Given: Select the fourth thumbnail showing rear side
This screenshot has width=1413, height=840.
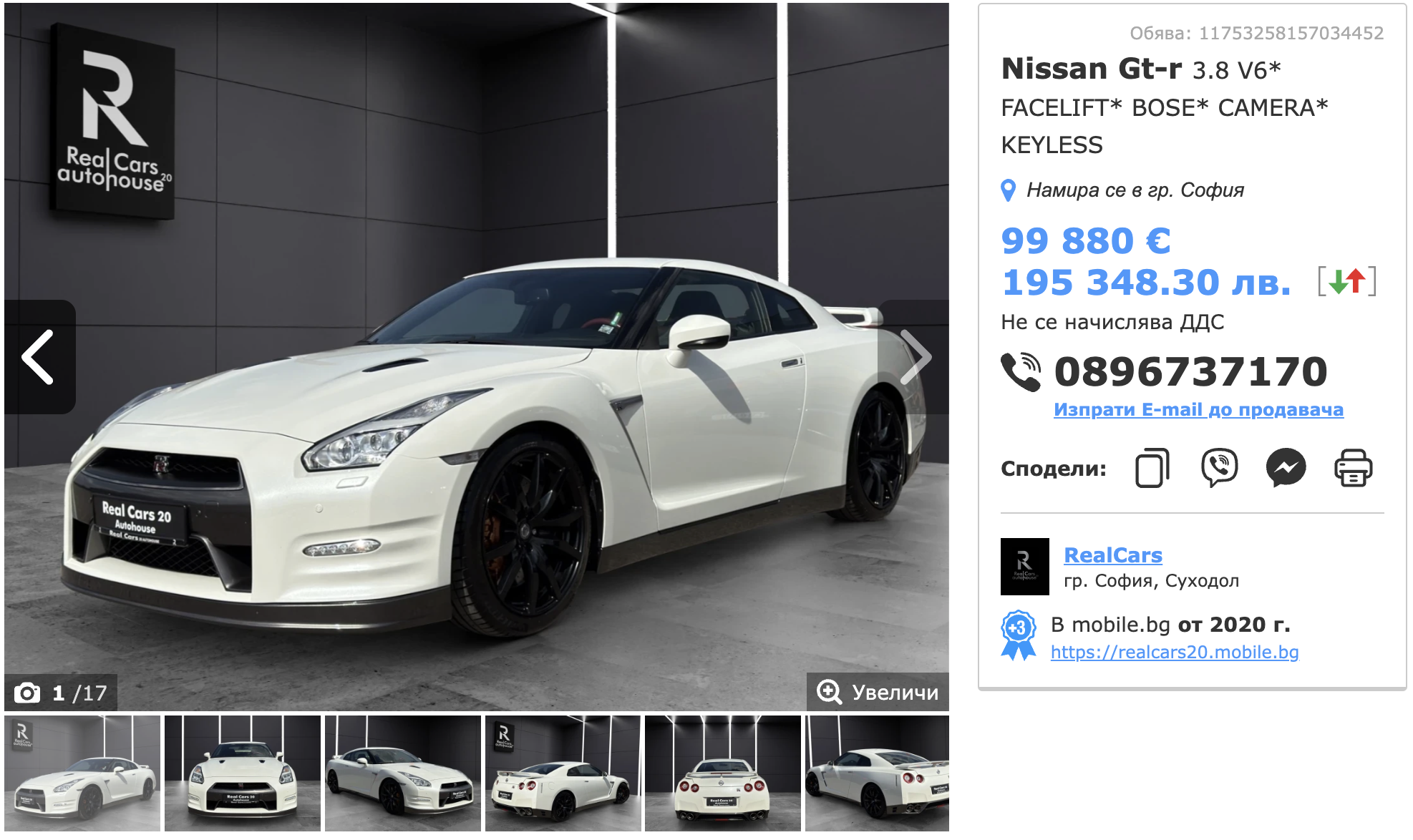Looking at the screenshot, I should click(563, 773).
